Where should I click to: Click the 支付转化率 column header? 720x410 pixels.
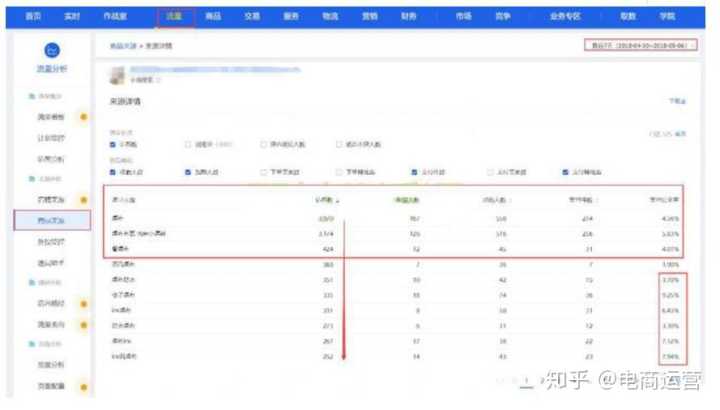[664, 200]
